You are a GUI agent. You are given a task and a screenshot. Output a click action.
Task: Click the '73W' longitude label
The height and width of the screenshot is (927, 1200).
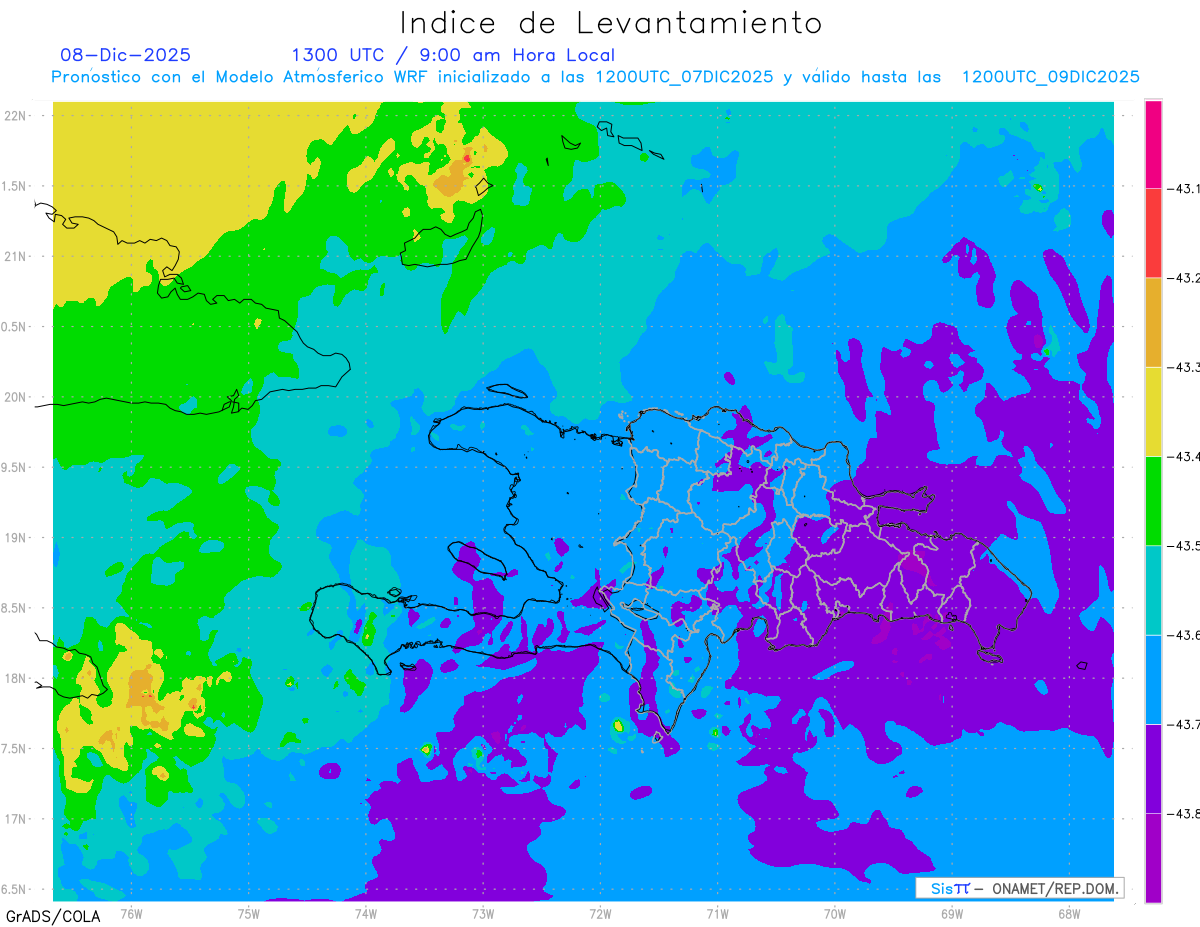click(x=483, y=913)
